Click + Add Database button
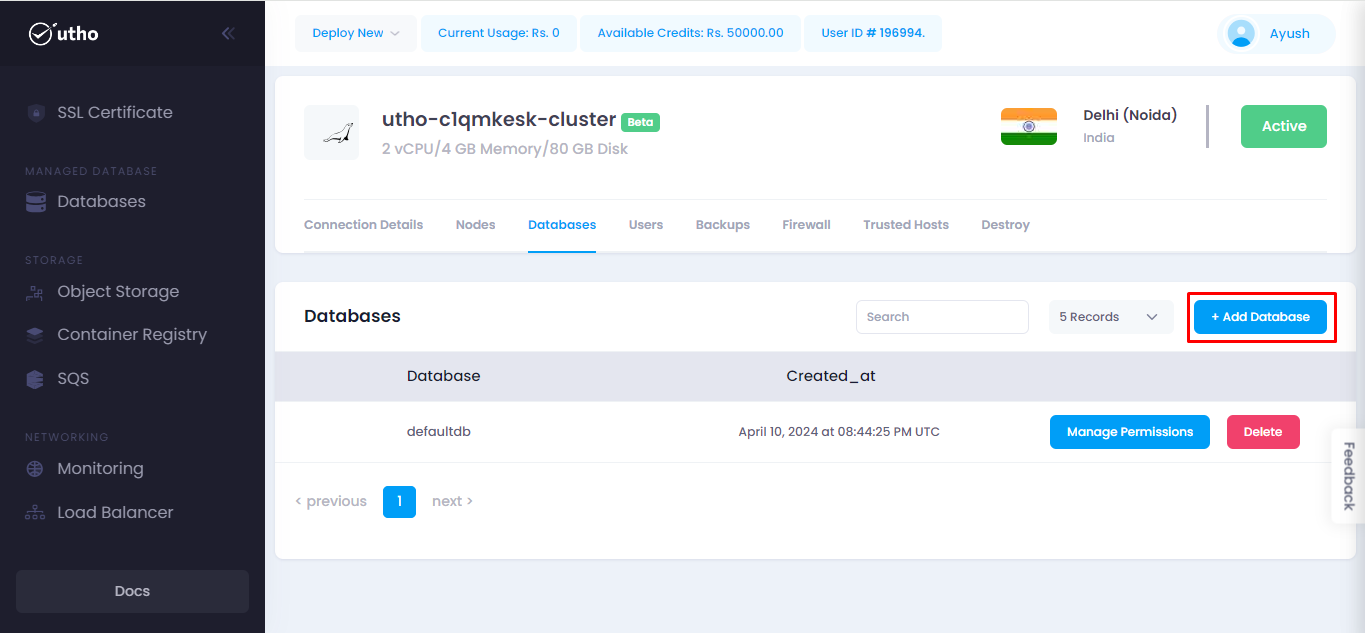 point(1260,317)
